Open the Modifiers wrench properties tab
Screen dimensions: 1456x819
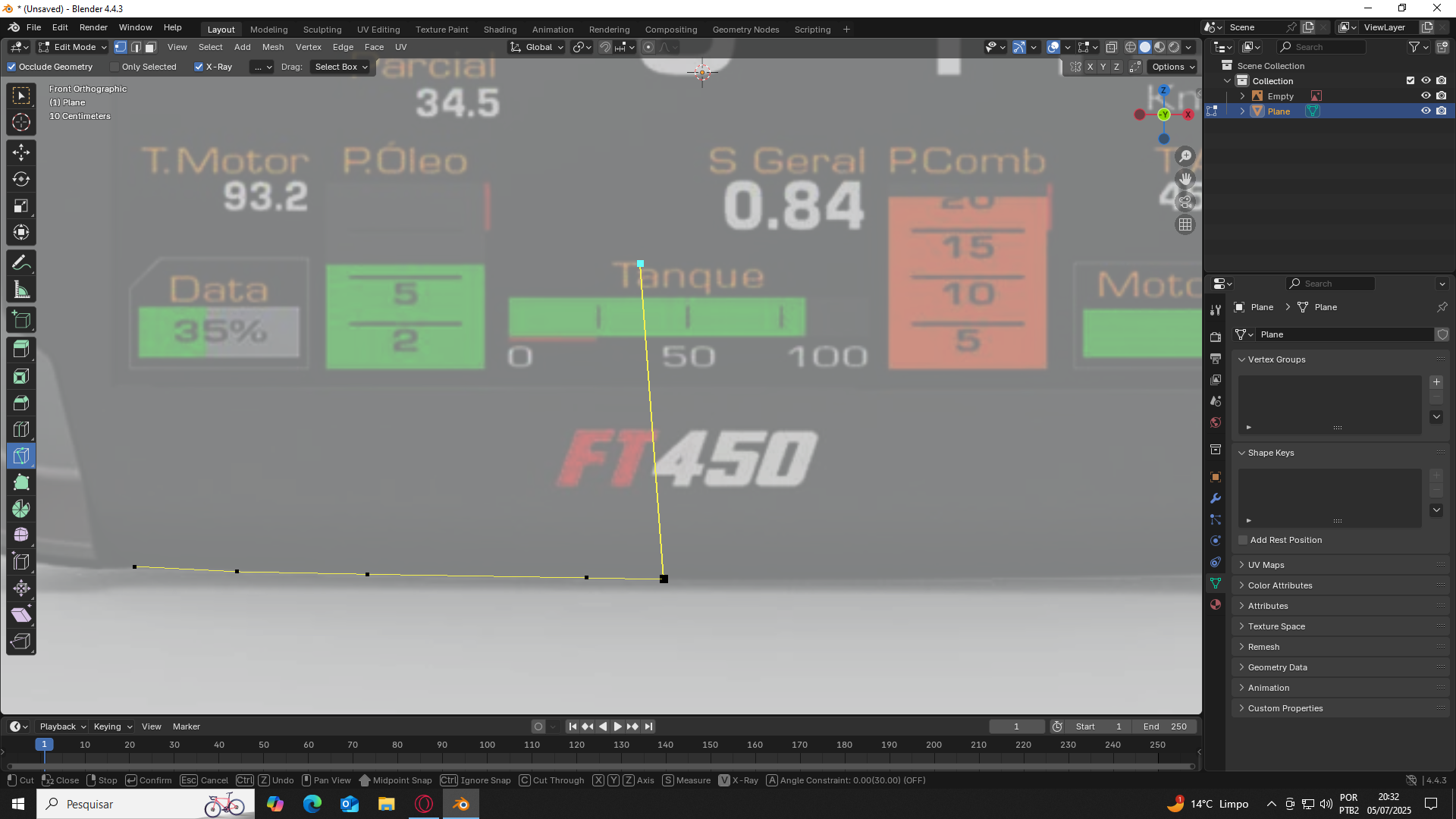click(1216, 498)
